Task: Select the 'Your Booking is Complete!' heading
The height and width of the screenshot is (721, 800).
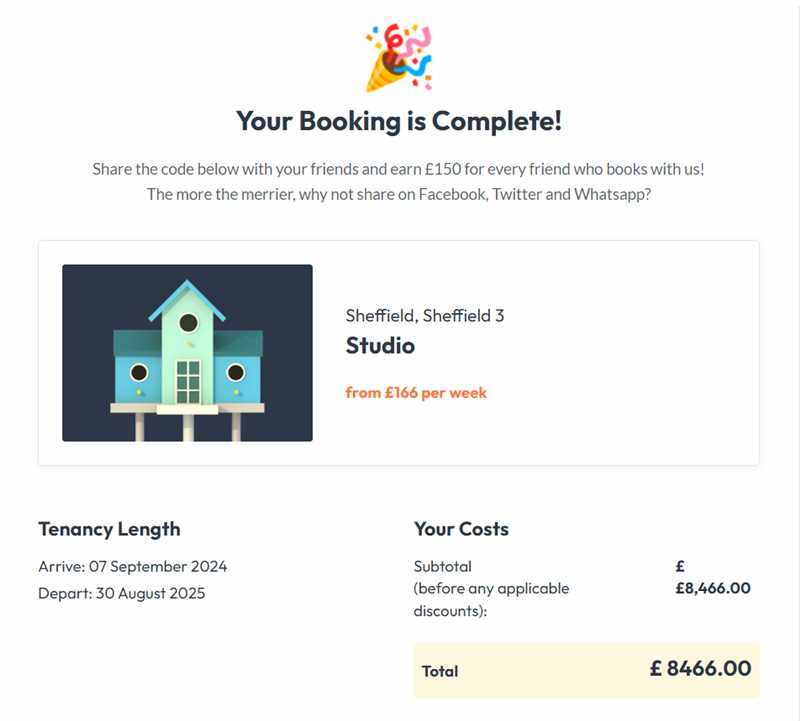Action: point(399,121)
